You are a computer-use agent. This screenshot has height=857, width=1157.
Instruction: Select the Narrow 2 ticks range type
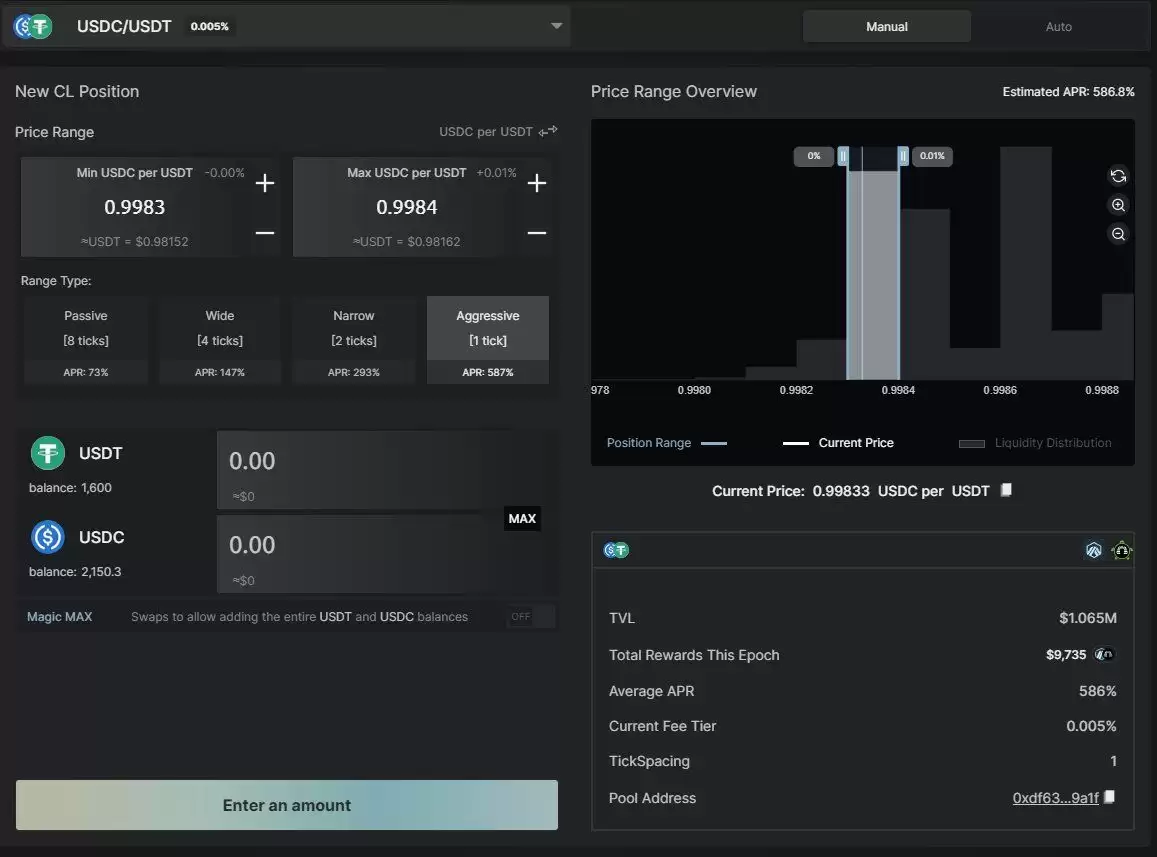354,340
